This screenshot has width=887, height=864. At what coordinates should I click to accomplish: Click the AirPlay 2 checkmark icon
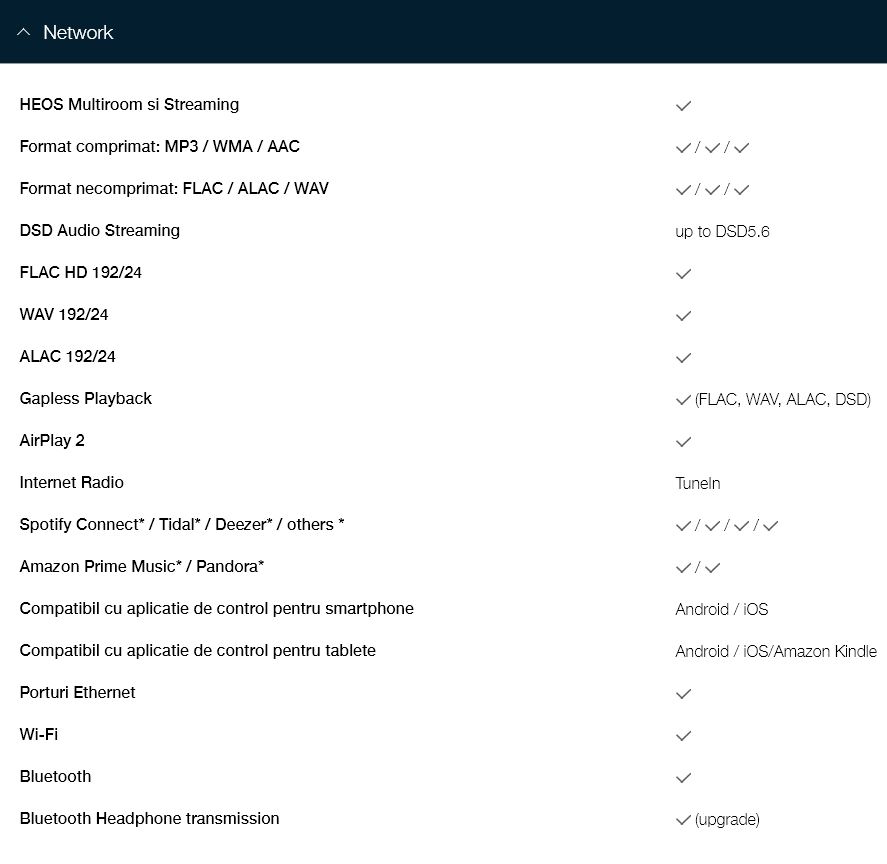(x=683, y=442)
